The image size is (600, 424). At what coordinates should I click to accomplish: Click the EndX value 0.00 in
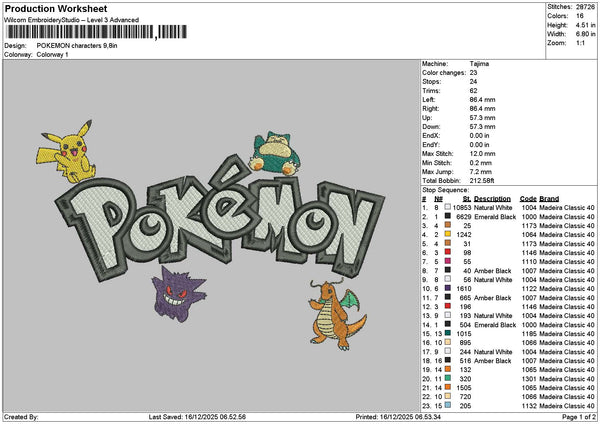(x=479, y=135)
